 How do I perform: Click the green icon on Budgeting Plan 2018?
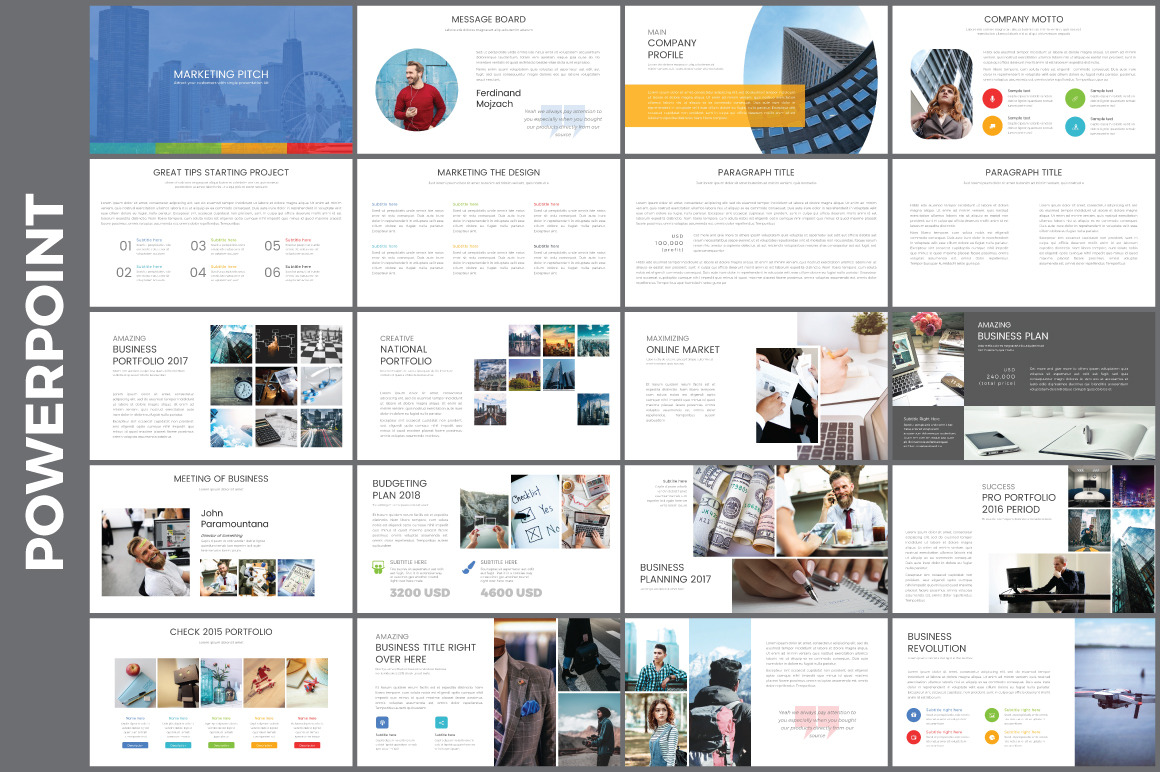tap(378, 567)
